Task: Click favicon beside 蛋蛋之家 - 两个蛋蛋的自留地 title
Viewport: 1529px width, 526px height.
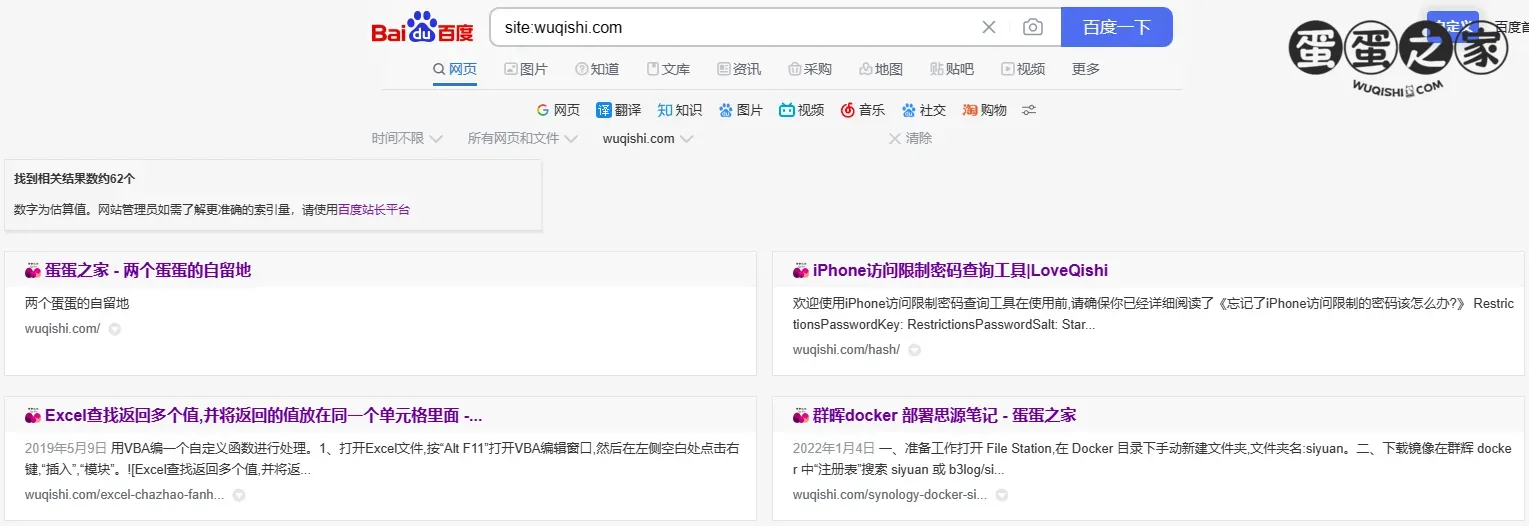Action: click(x=33, y=271)
